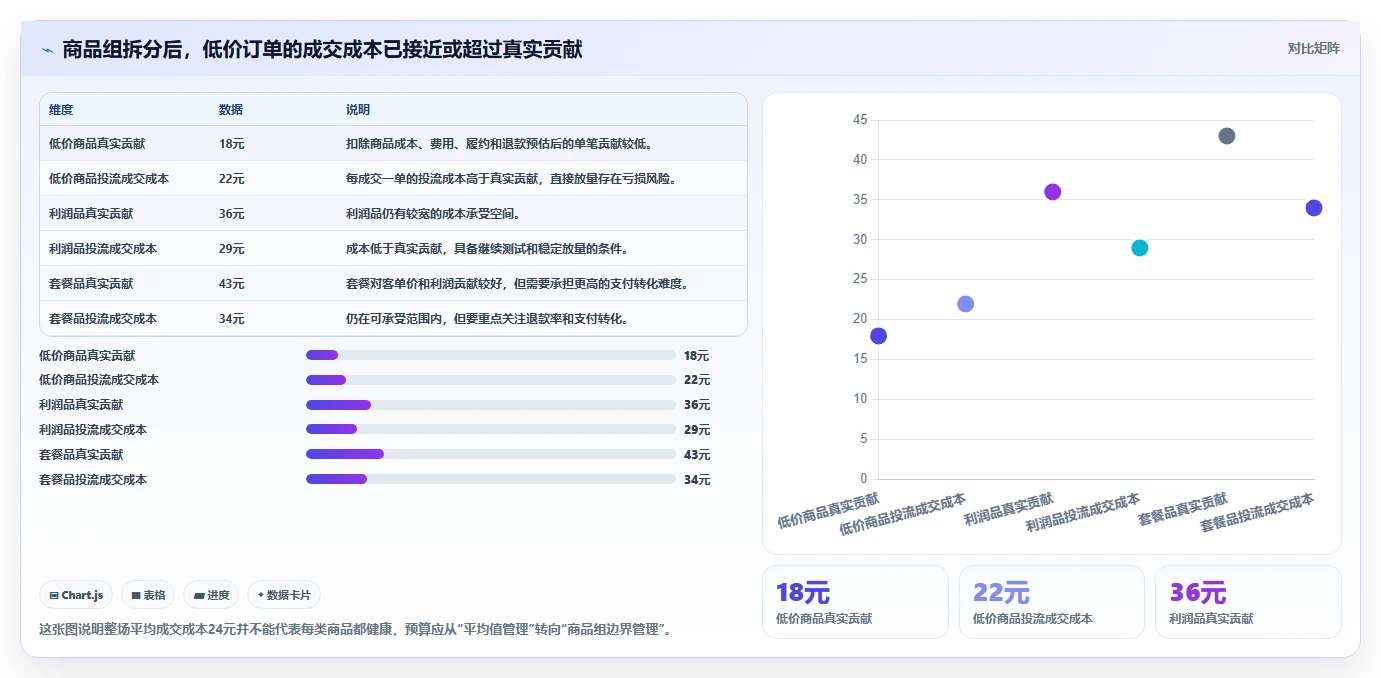Click the 套餐品投流成交成本 progress bar
Screen dimensions: 1381x678
tap(491, 479)
